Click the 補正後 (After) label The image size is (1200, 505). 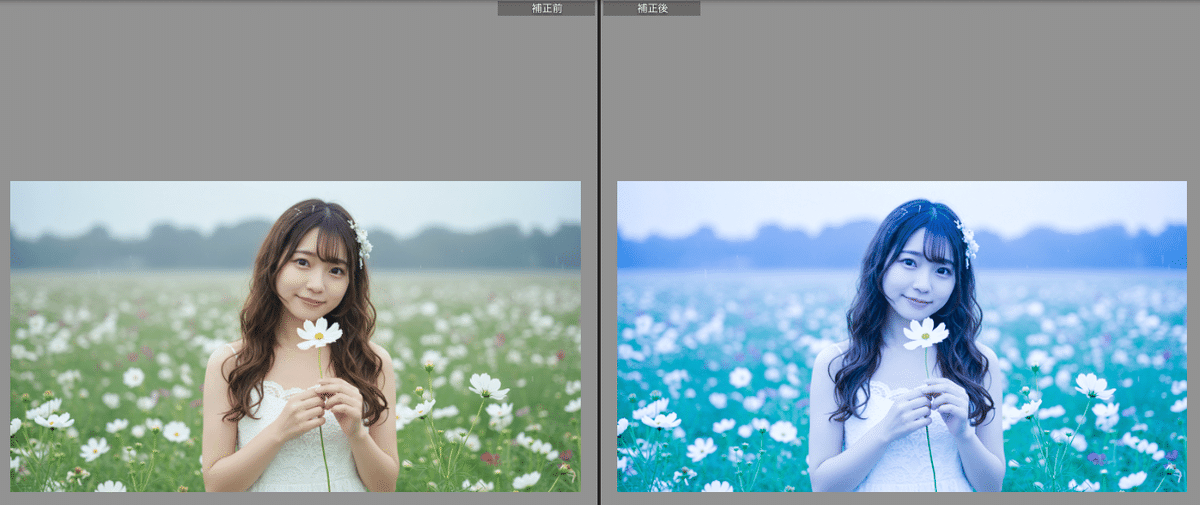tap(652, 8)
